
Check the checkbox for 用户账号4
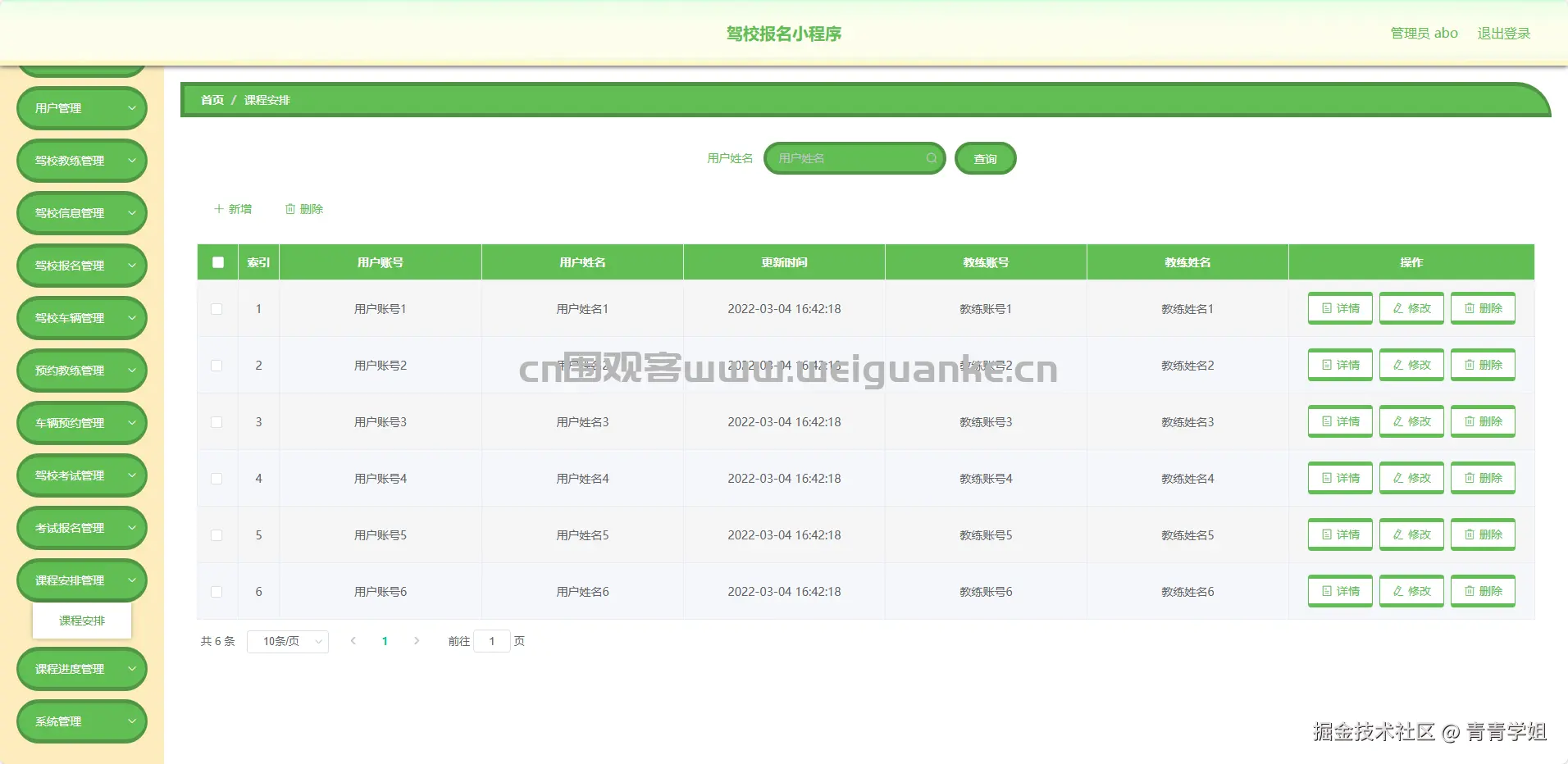217,478
